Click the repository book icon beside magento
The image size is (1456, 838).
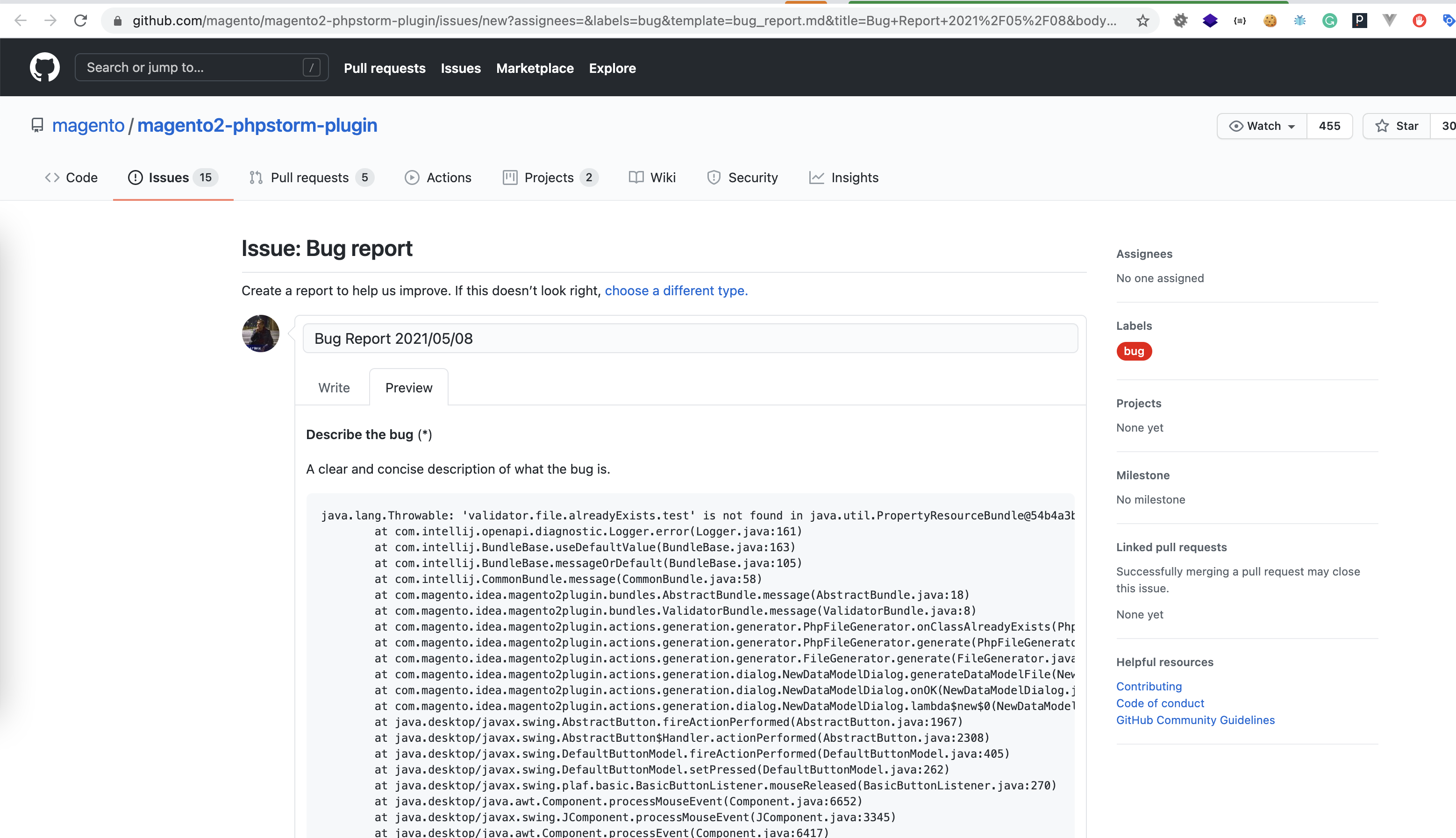pos(37,126)
